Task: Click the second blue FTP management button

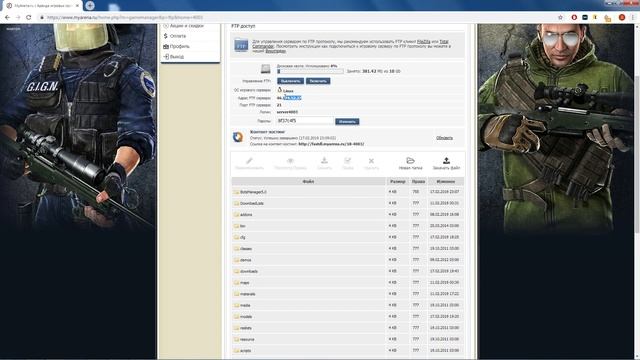Action: click(318, 81)
